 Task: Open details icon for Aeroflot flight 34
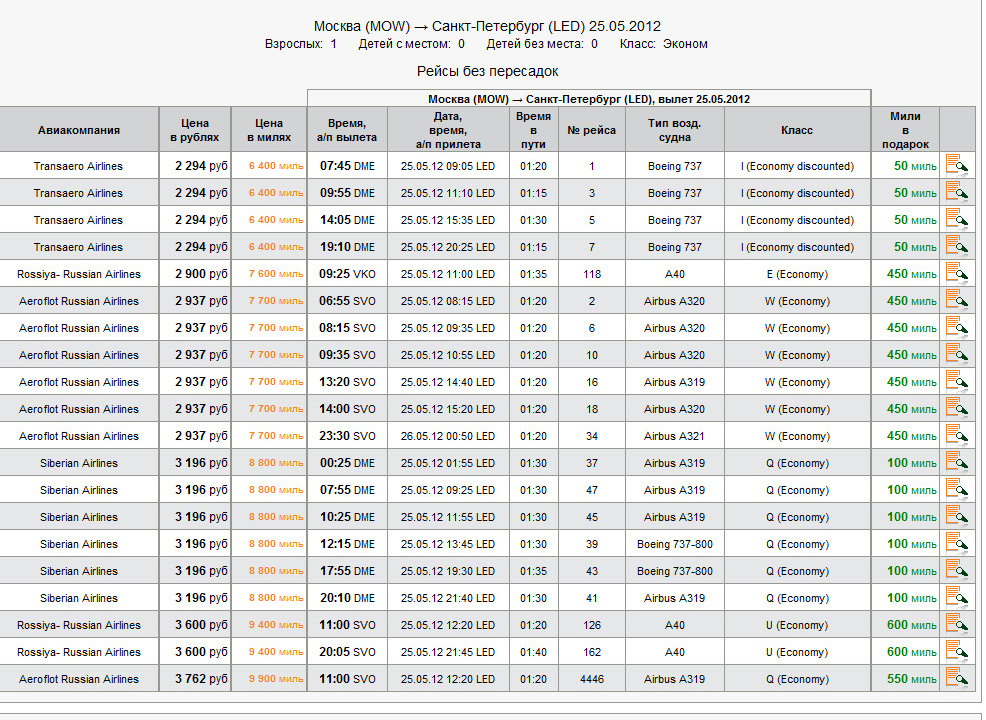[x=956, y=435]
